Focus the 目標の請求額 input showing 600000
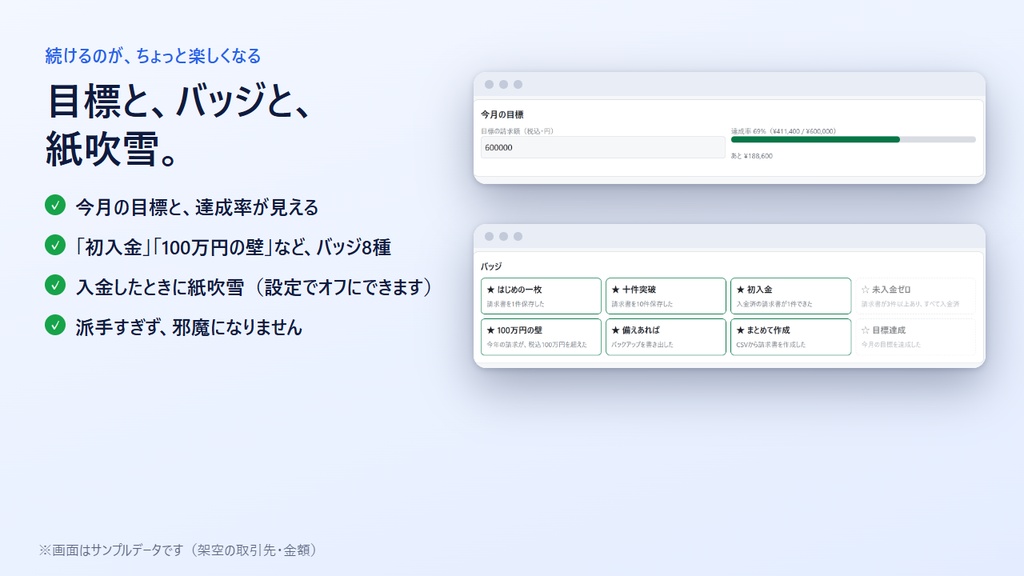Image resolution: width=1024 pixels, height=576 pixels. click(x=603, y=148)
